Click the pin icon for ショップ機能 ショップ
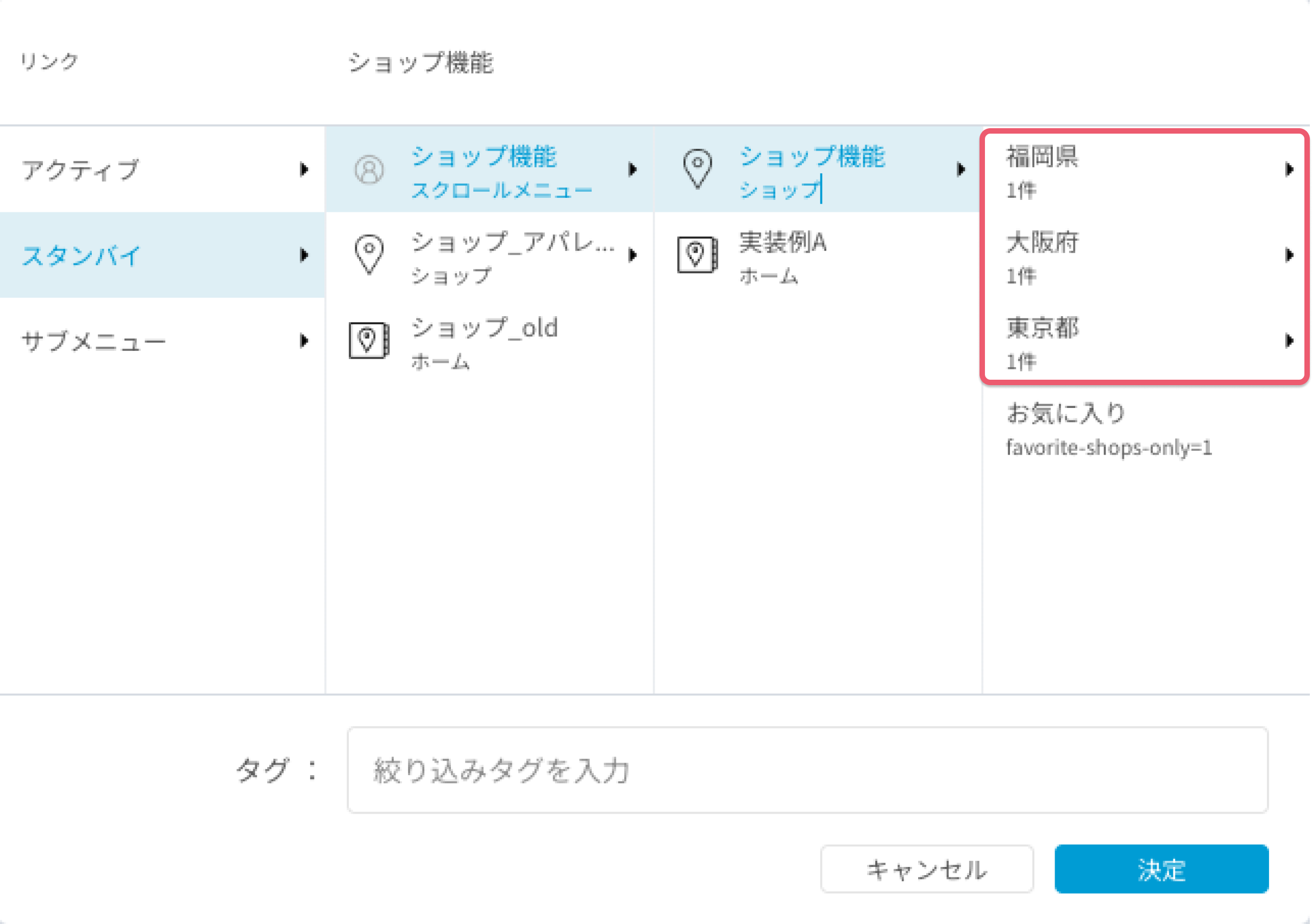The image size is (1312, 924). point(698,169)
